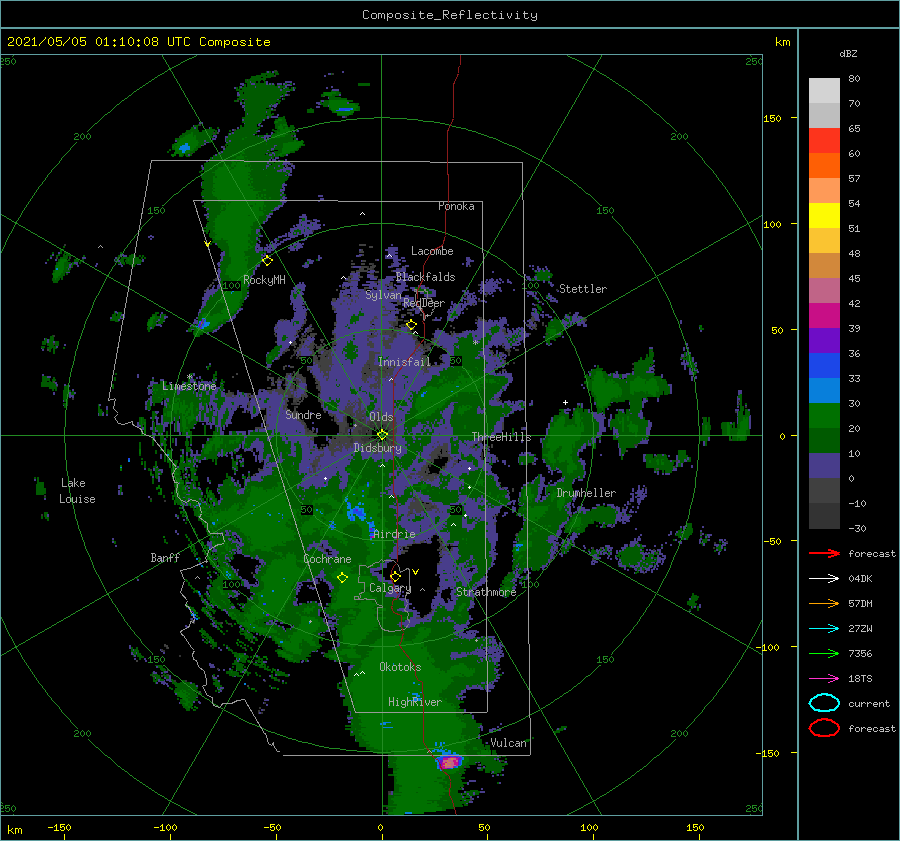This screenshot has height=841, width=900.
Task: Click the white 04DK arrow icon
Action: [x=824, y=579]
